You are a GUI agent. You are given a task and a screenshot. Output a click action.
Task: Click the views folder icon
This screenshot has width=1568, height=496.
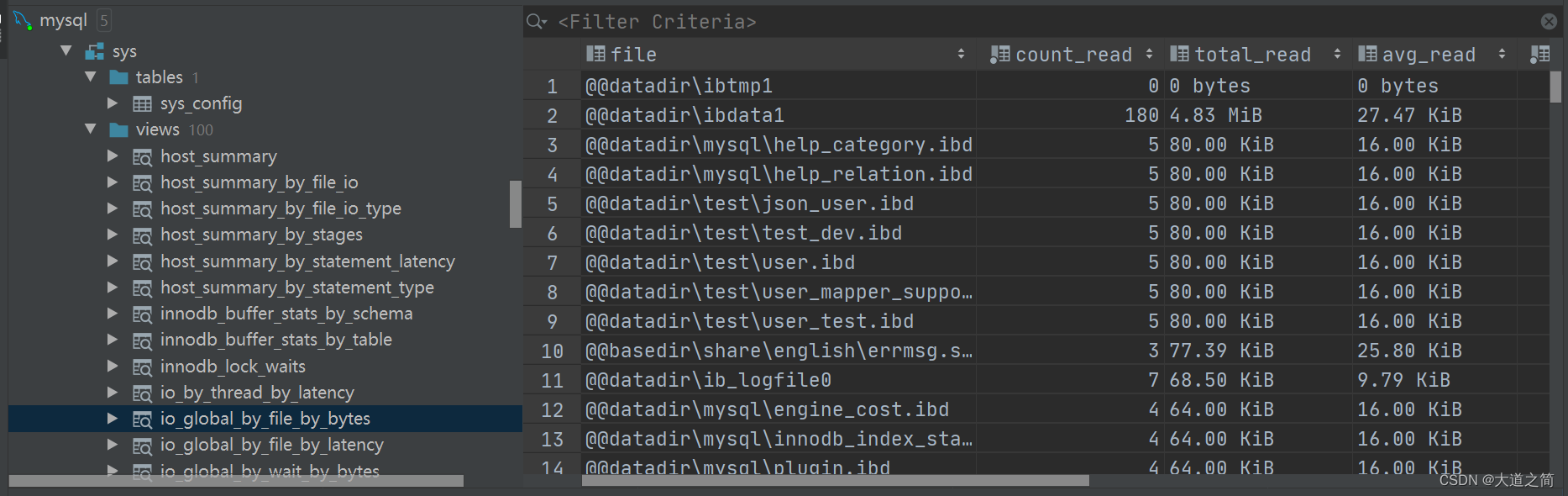118,129
